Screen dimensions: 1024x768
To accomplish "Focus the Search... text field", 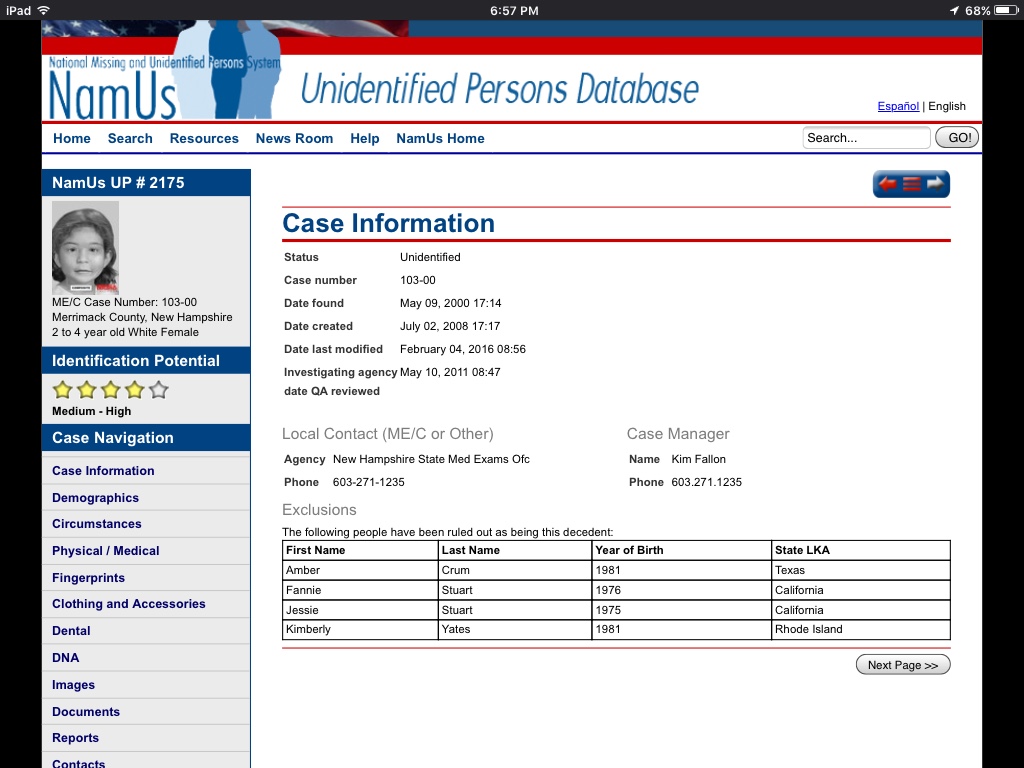I will coord(865,138).
